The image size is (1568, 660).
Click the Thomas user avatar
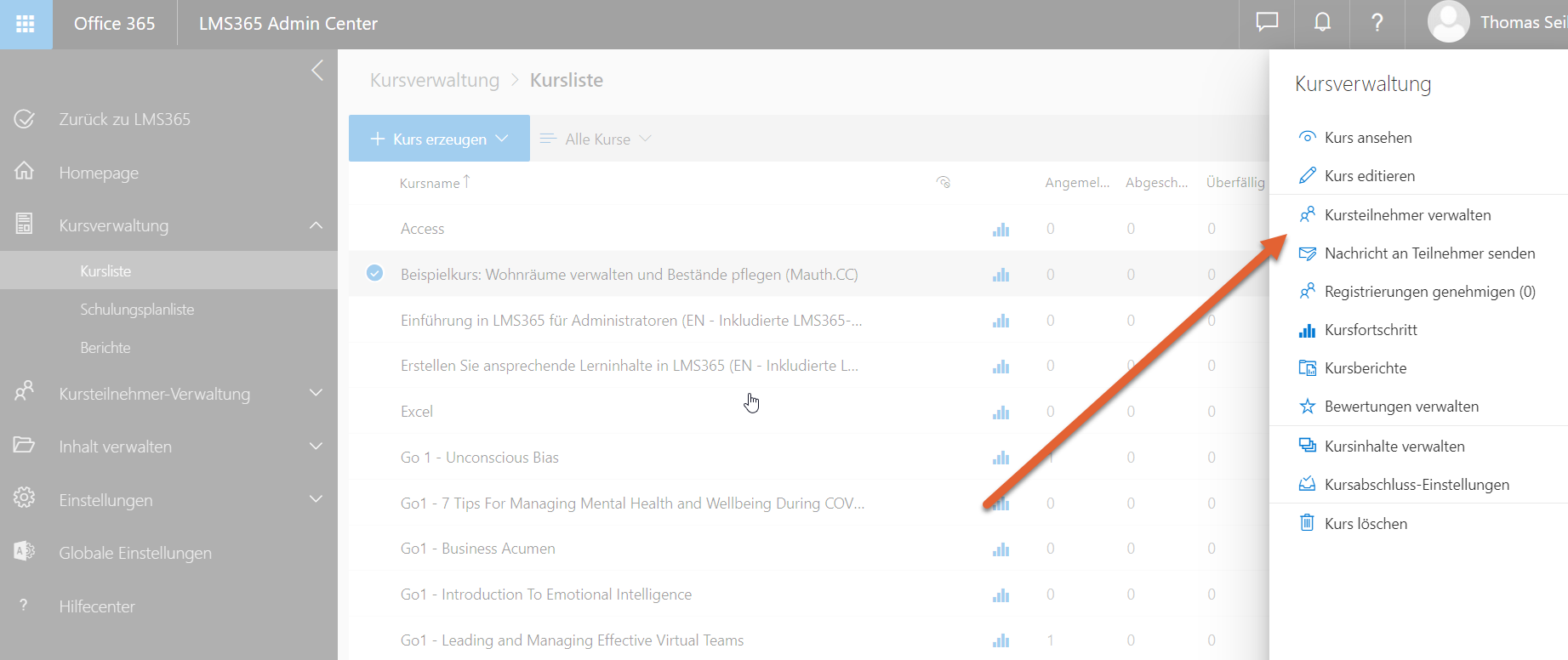pos(1448,23)
